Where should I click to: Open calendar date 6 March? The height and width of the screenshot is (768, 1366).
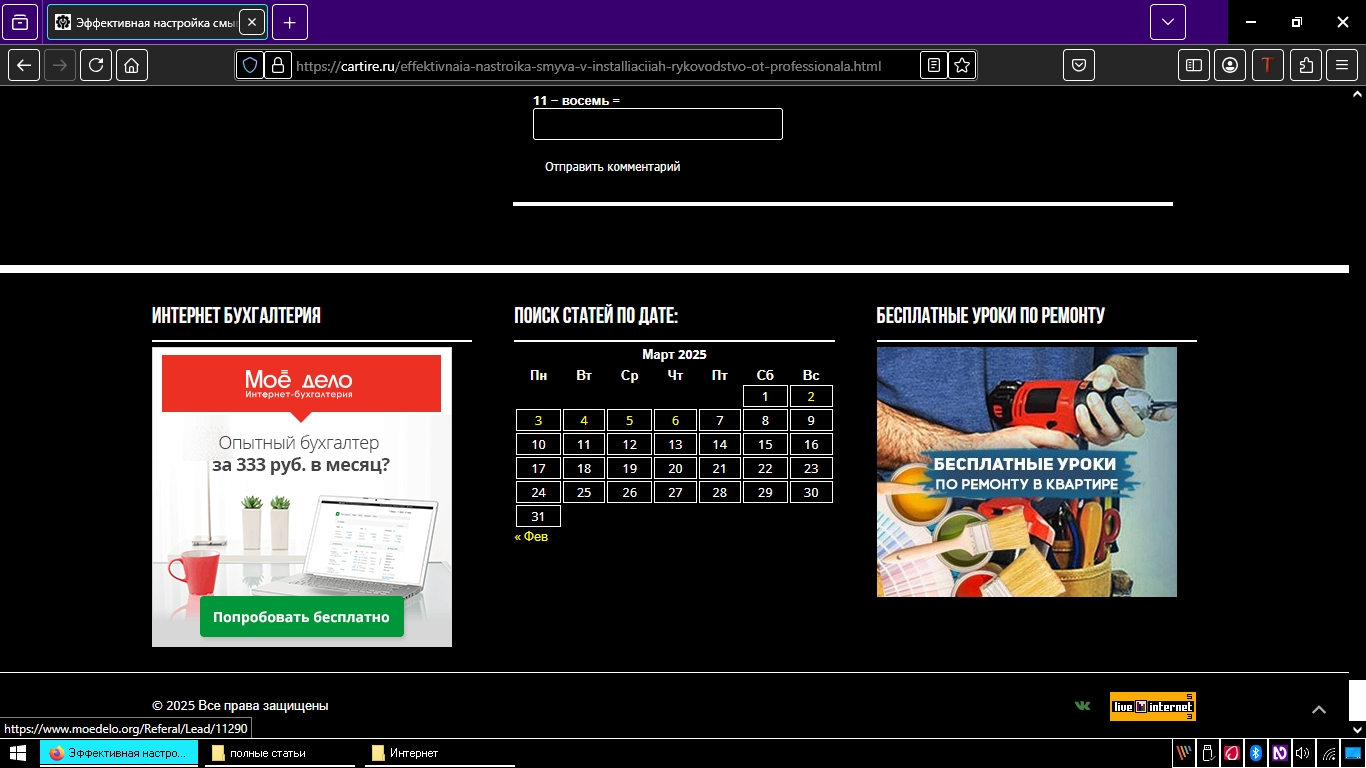pyautogui.click(x=675, y=420)
